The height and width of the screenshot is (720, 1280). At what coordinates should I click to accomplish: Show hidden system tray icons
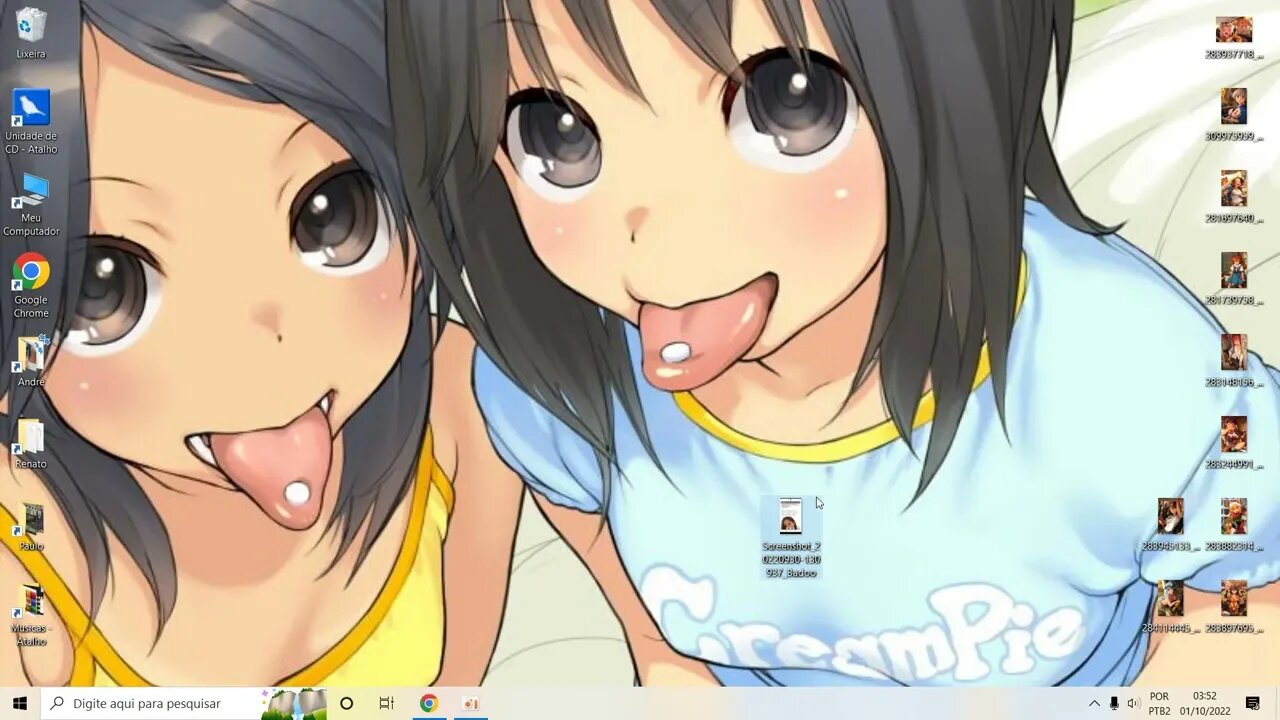[1094, 703]
